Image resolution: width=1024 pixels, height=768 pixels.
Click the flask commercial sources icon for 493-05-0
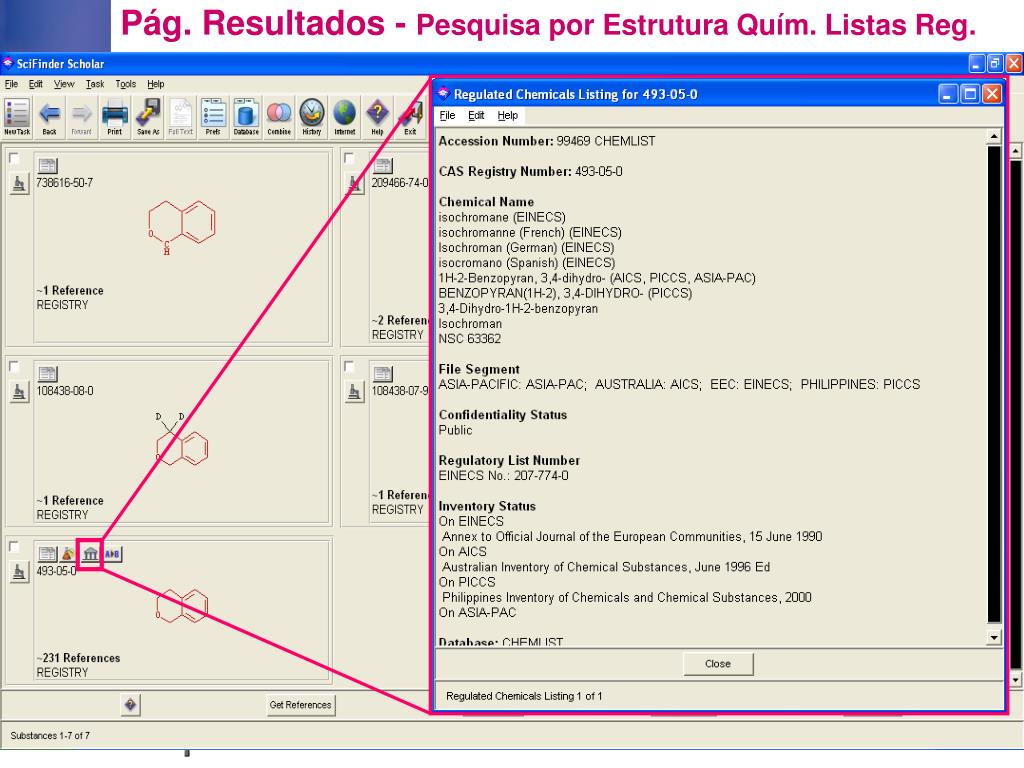click(x=67, y=554)
